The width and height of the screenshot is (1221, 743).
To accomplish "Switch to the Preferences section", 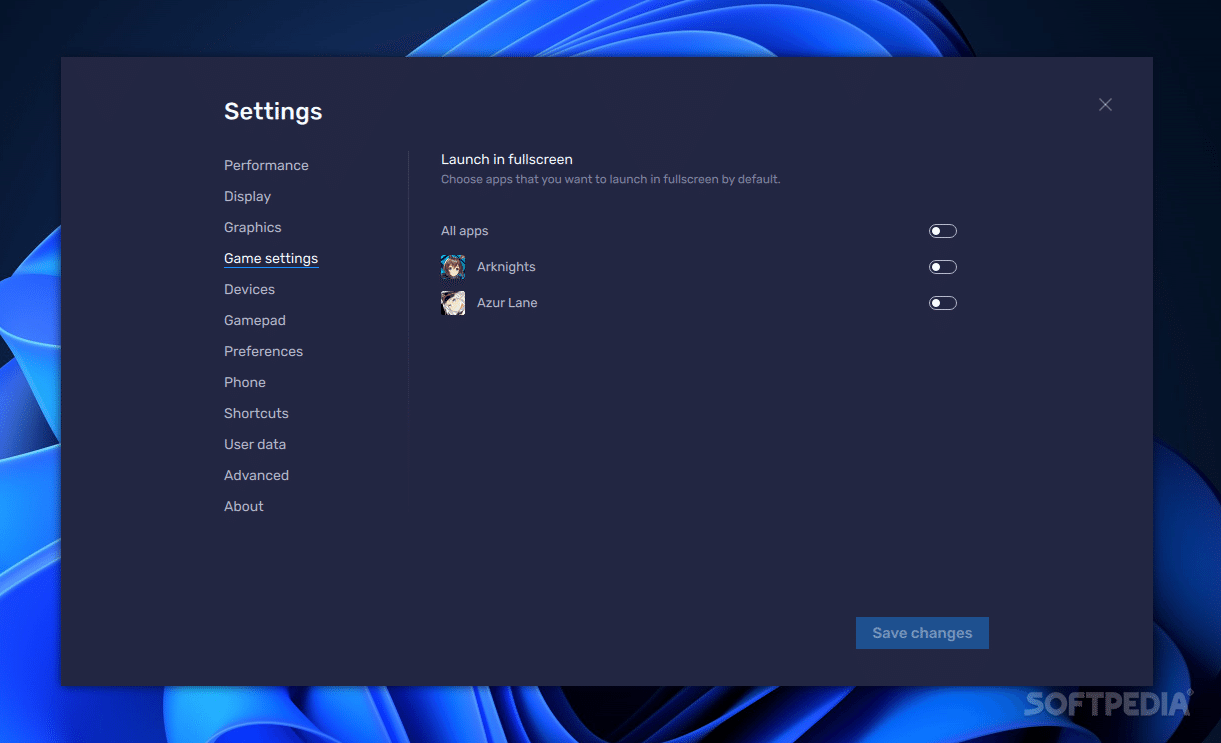I will 263,351.
